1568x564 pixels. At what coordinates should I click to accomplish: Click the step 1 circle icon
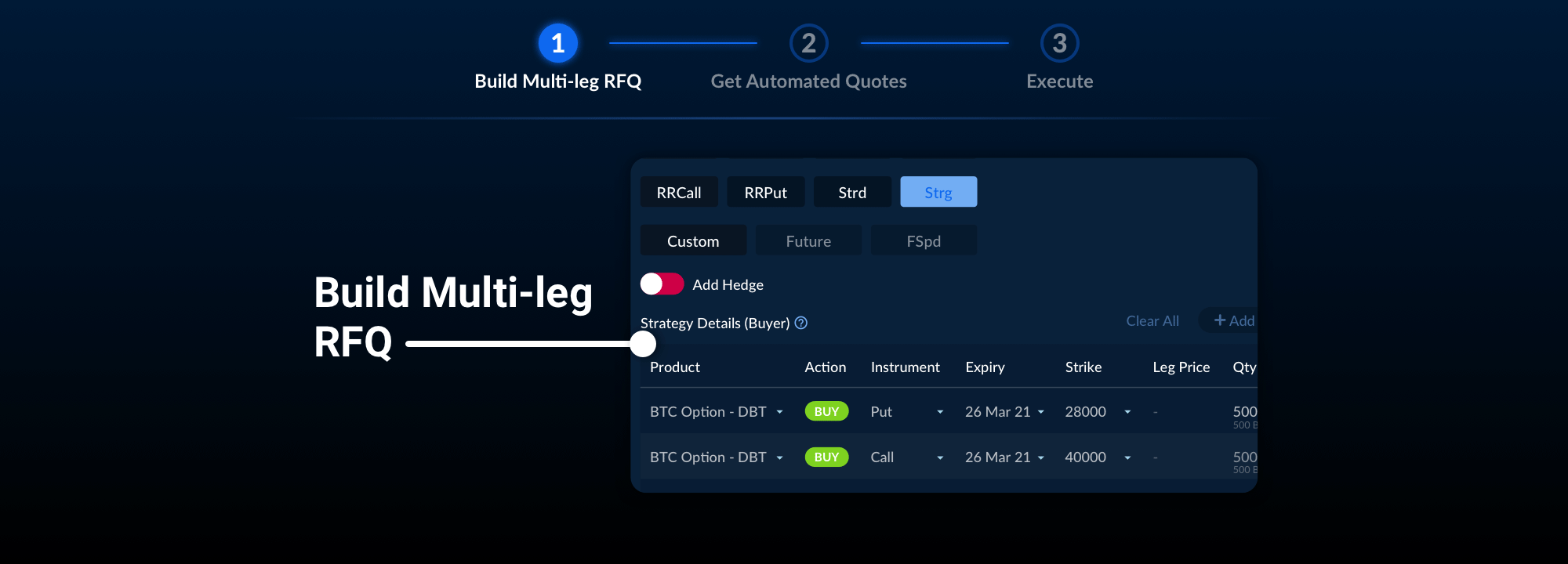tap(557, 43)
